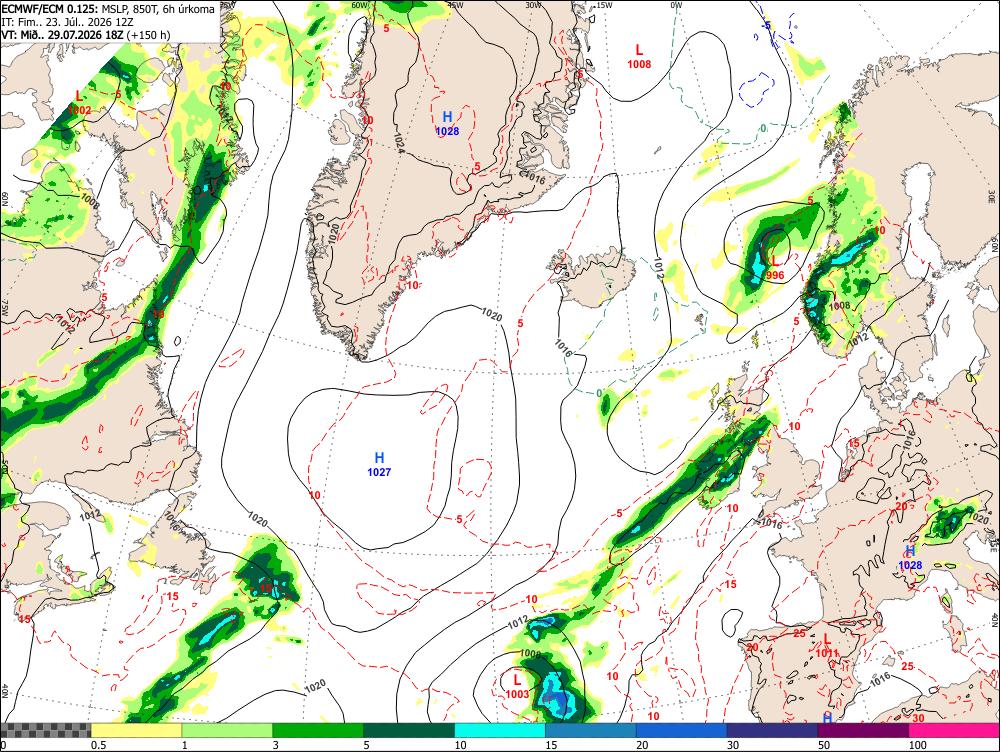Pick the dark blue 20–30 legend swatch

click(x=682, y=730)
